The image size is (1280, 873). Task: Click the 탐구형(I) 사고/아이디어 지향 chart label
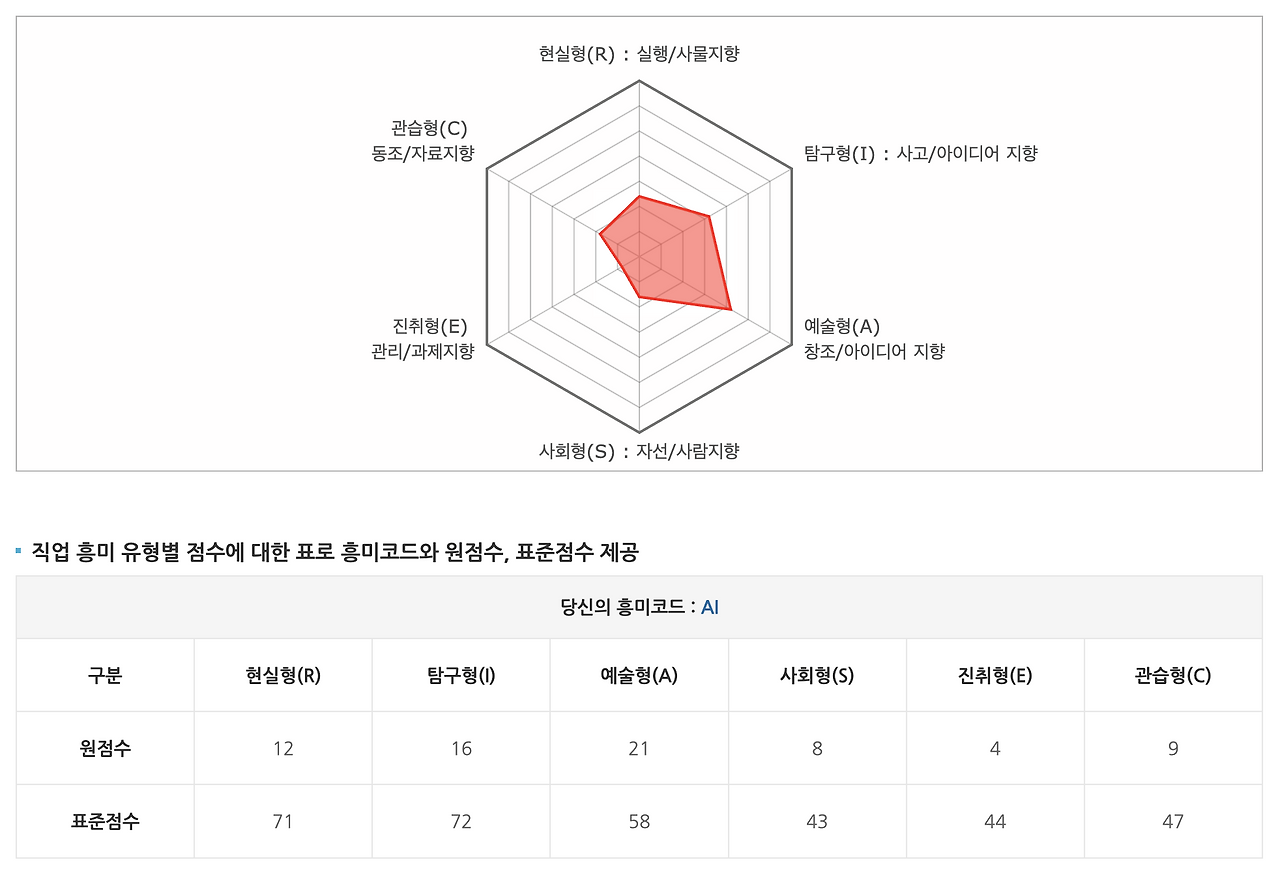click(x=921, y=153)
